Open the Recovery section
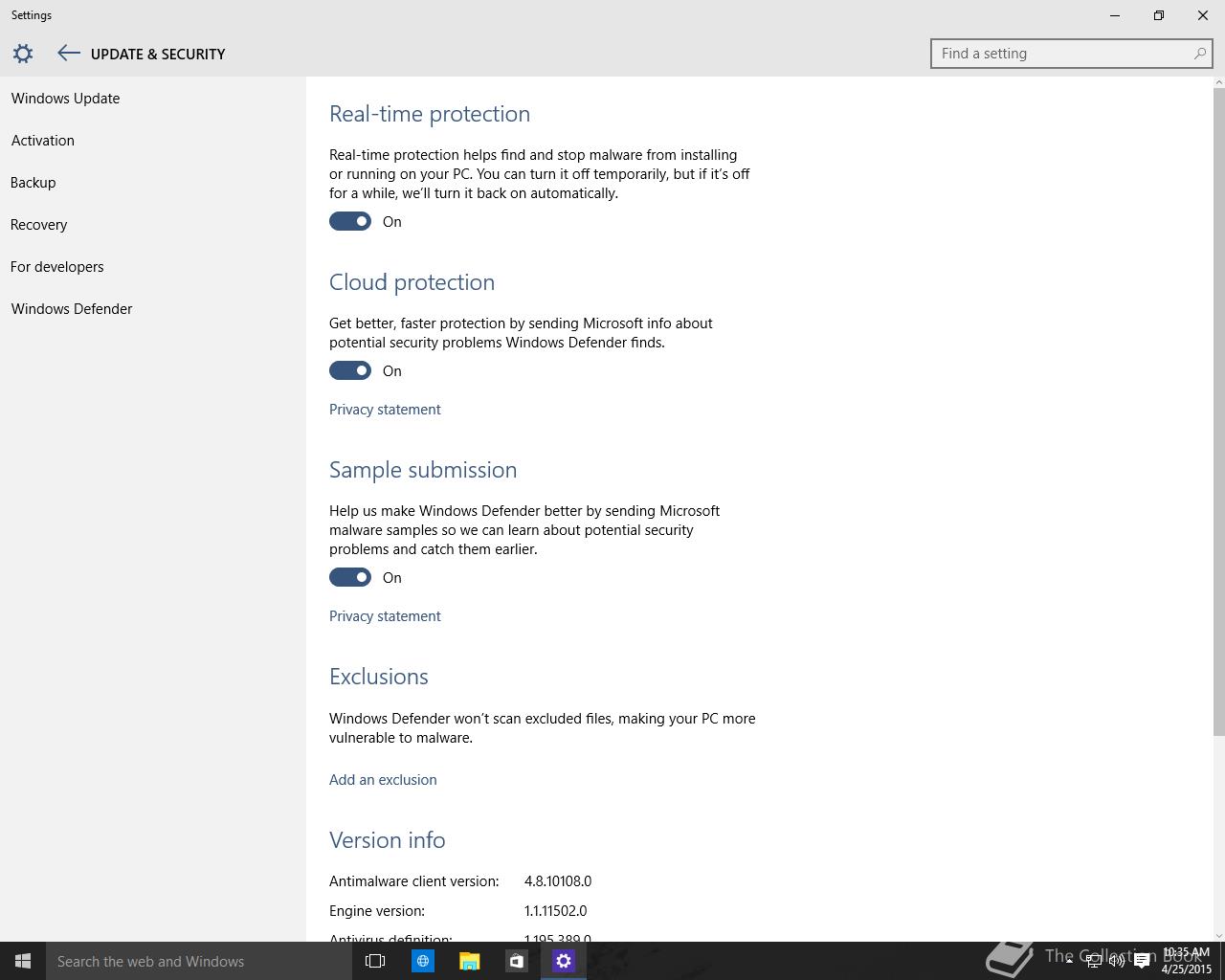Screen dimensions: 1225x980 pos(39,224)
